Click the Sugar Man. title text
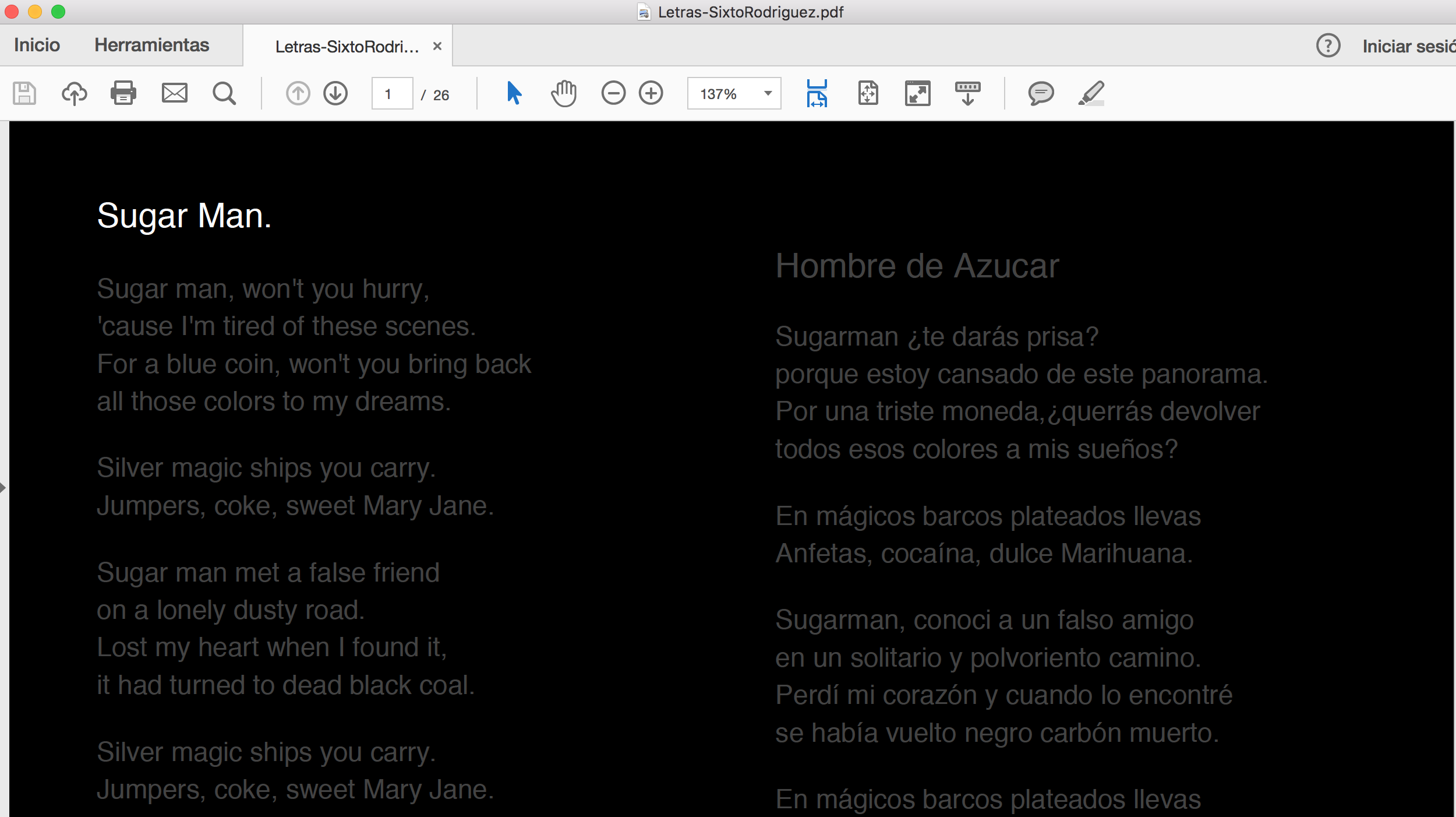 [184, 216]
